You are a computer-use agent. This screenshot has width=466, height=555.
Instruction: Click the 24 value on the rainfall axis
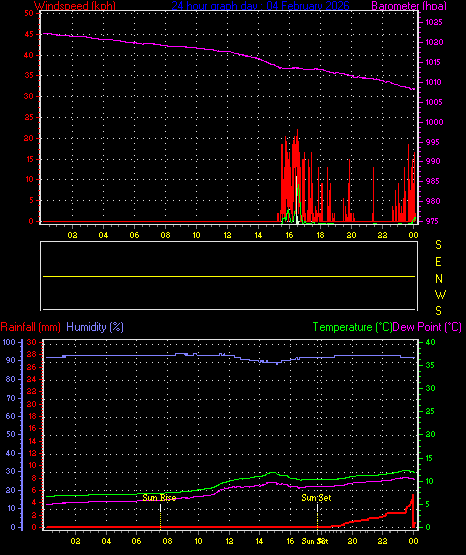point(32,379)
